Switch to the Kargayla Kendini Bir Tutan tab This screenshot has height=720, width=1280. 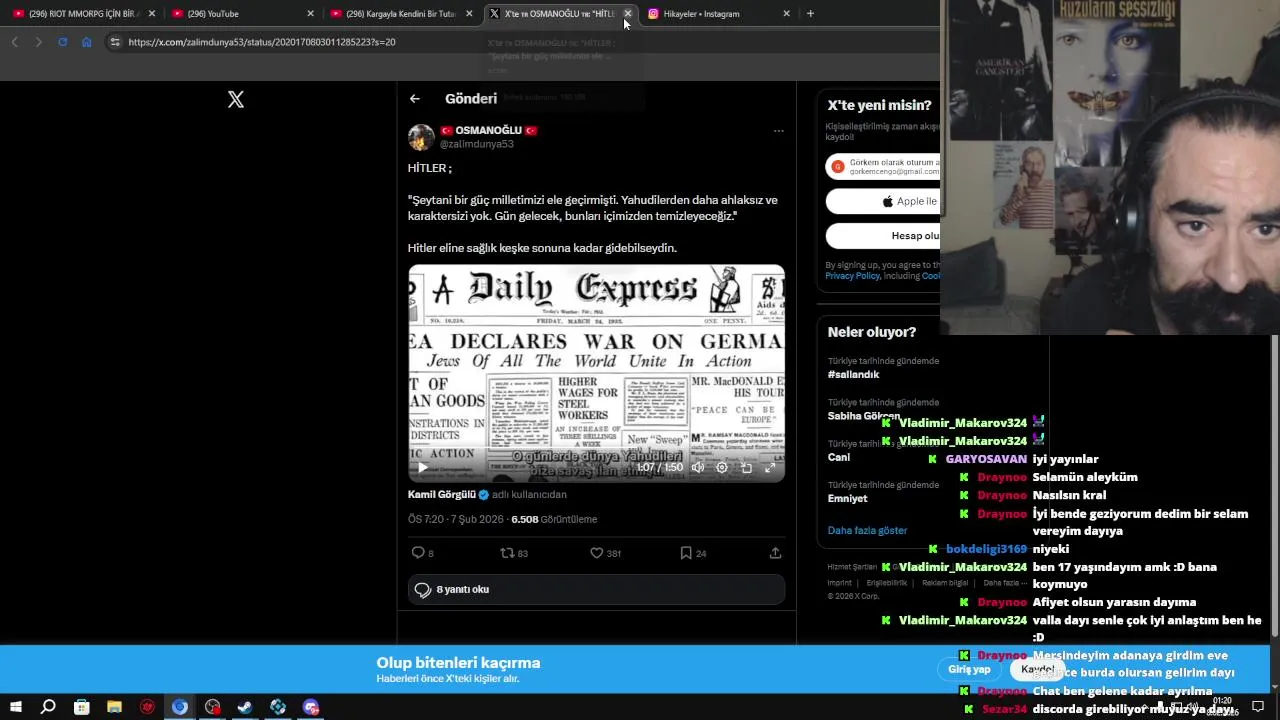coord(400,14)
